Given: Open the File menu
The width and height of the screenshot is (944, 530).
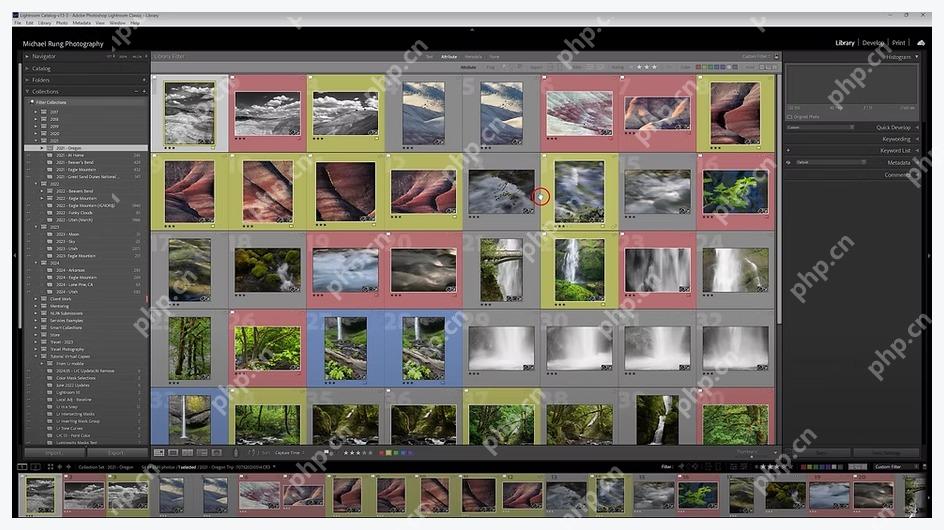Looking at the screenshot, I should coord(18,23).
